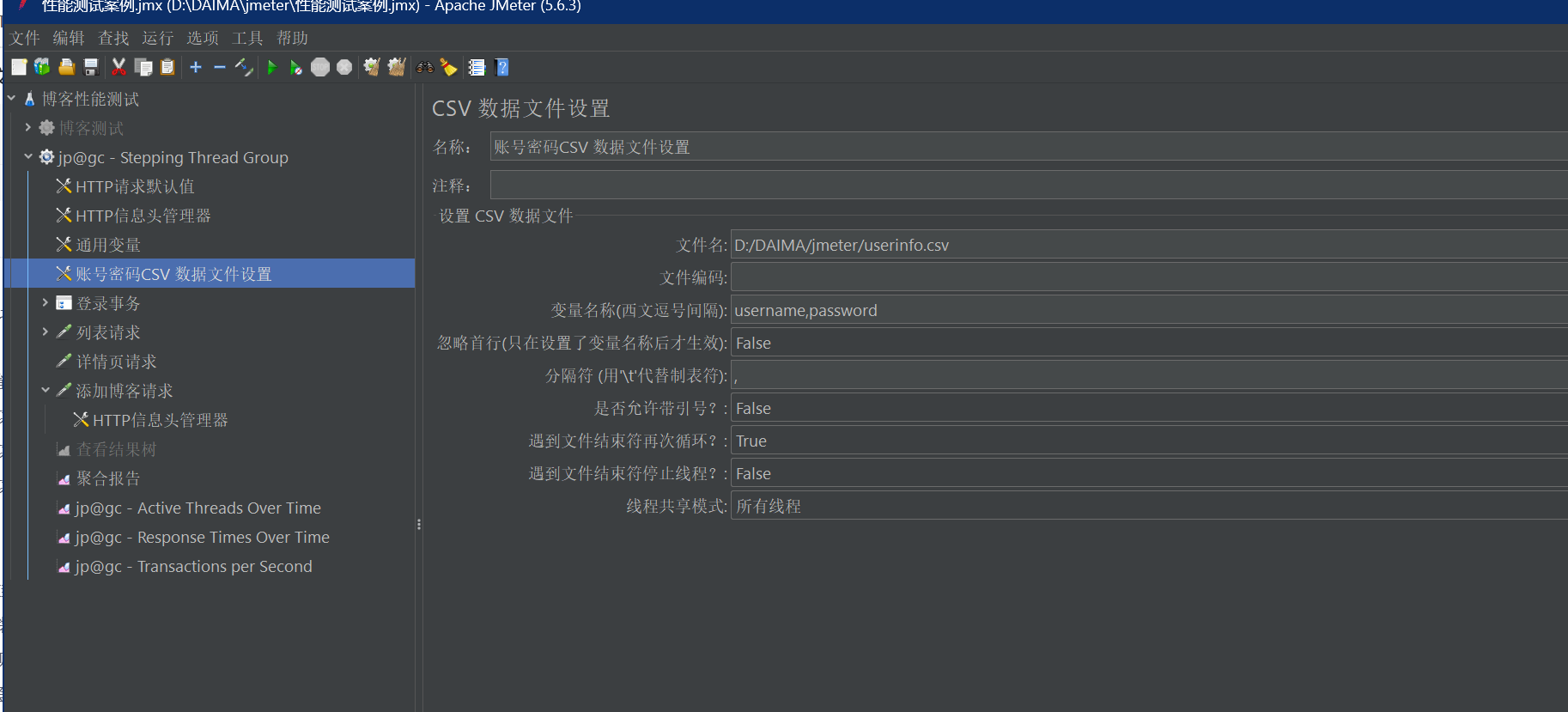Select the disabled 查看结果树 listener
This screenshot has width=1568, height=712.
(116, 449)
